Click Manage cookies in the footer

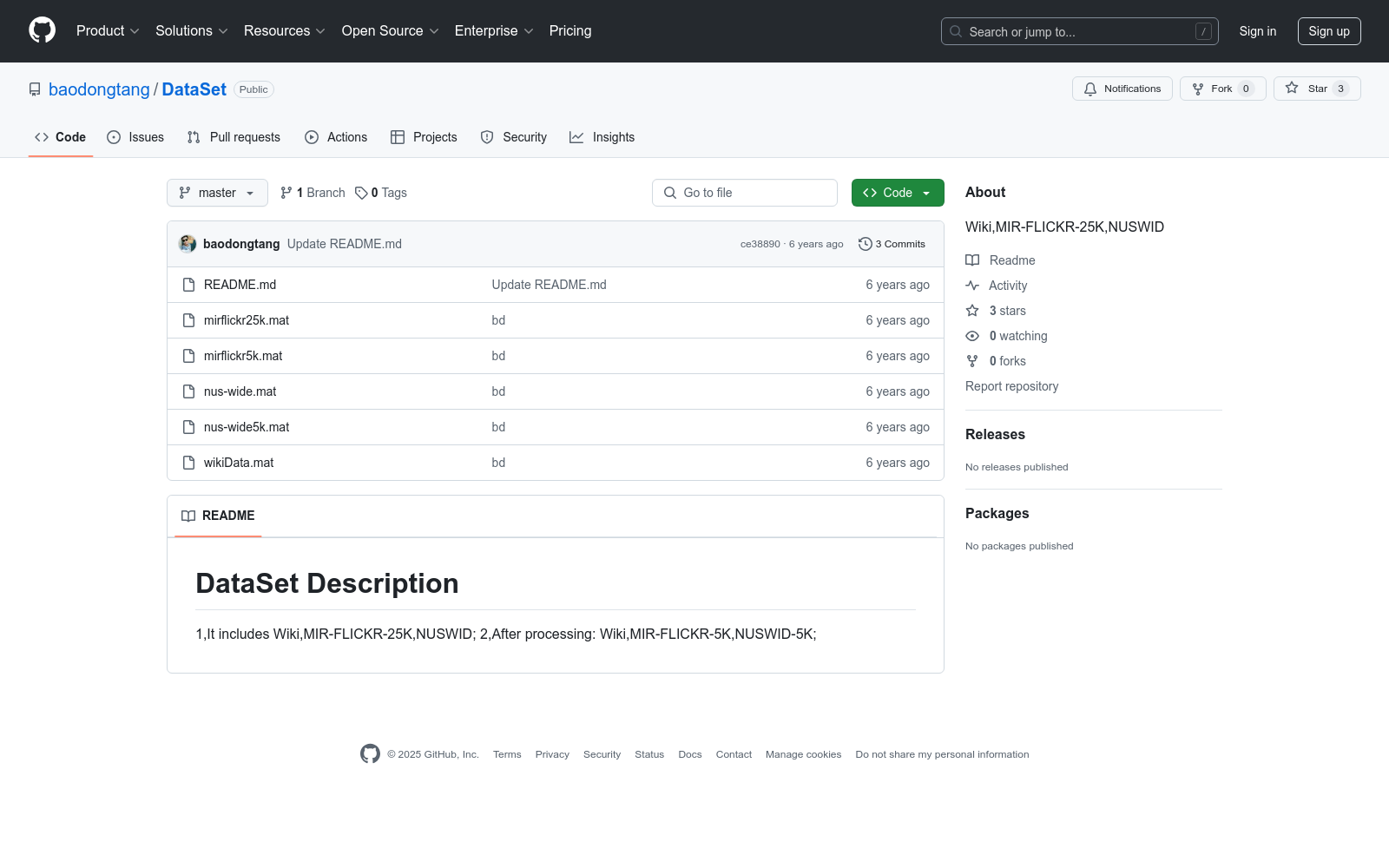[x=803, y=754]
